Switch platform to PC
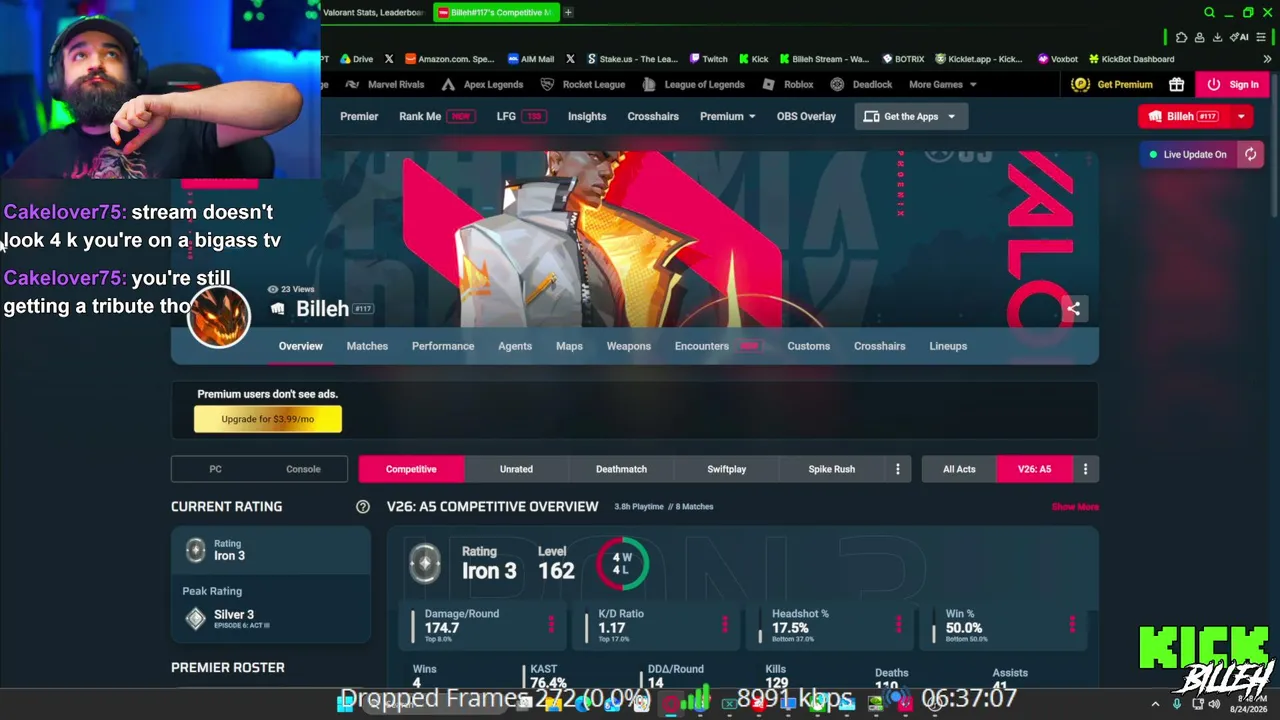Screen dimensions: 1280x720 (x=215, y=469)
